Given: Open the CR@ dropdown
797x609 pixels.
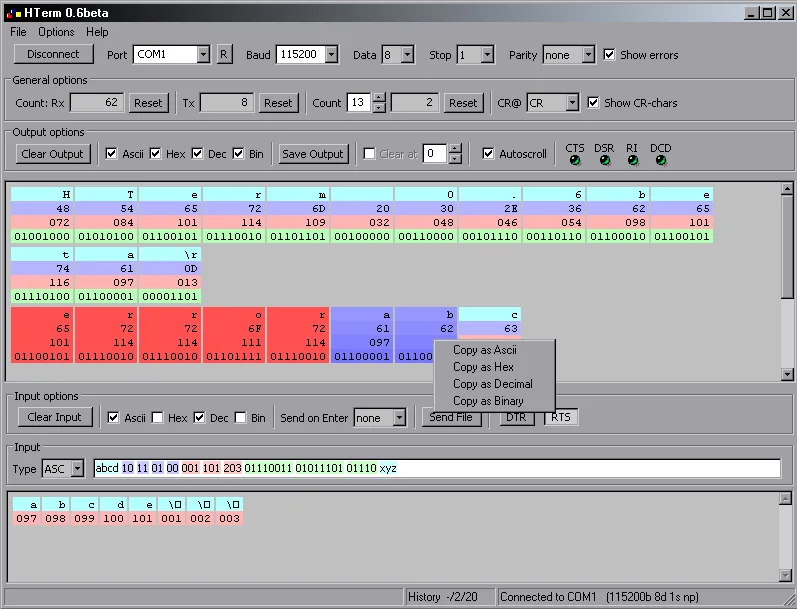Looking at the screenshot, I should (572, 103).
